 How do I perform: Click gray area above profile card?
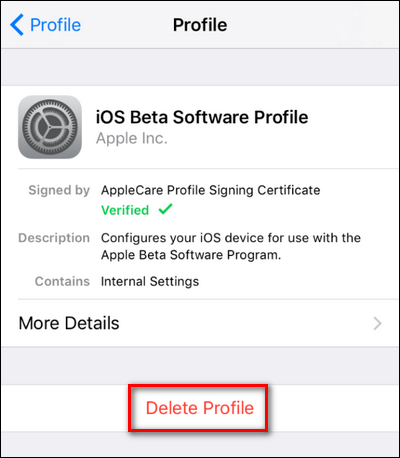(x=200, y=67)
